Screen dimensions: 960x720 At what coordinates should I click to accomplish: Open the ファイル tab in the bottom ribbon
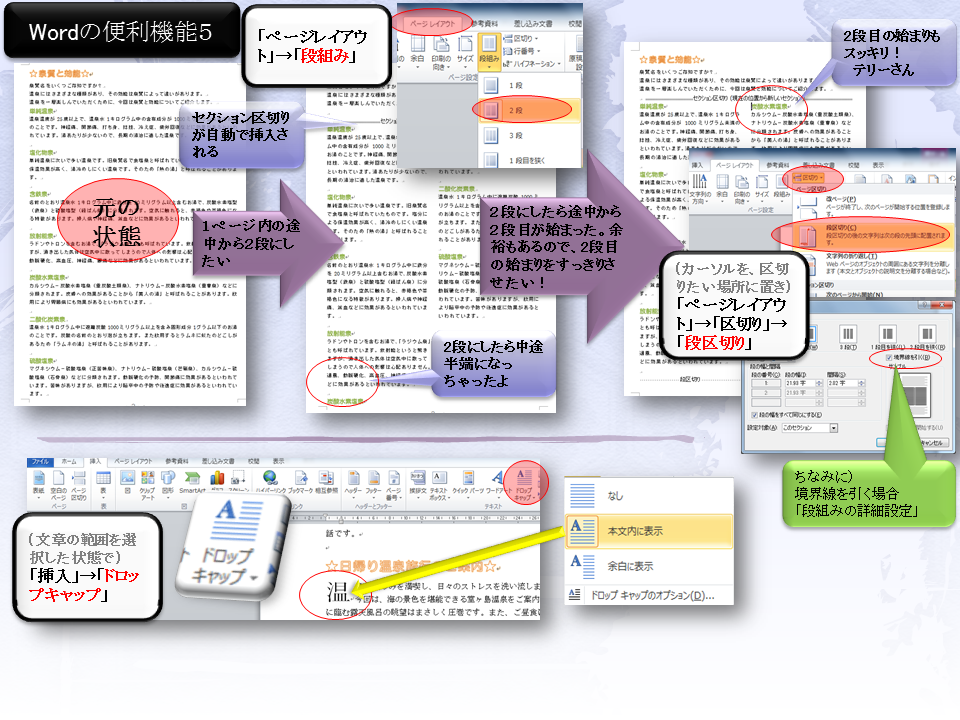tap(40, 461)
